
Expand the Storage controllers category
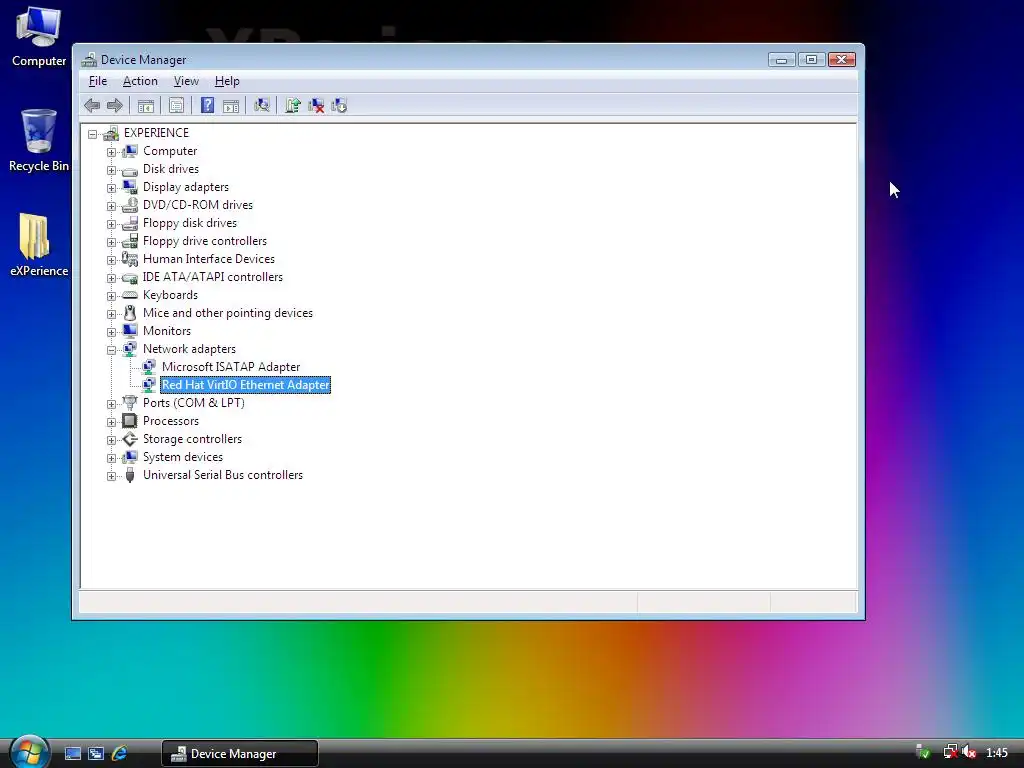pyautogui.click(x=112, y=440)
